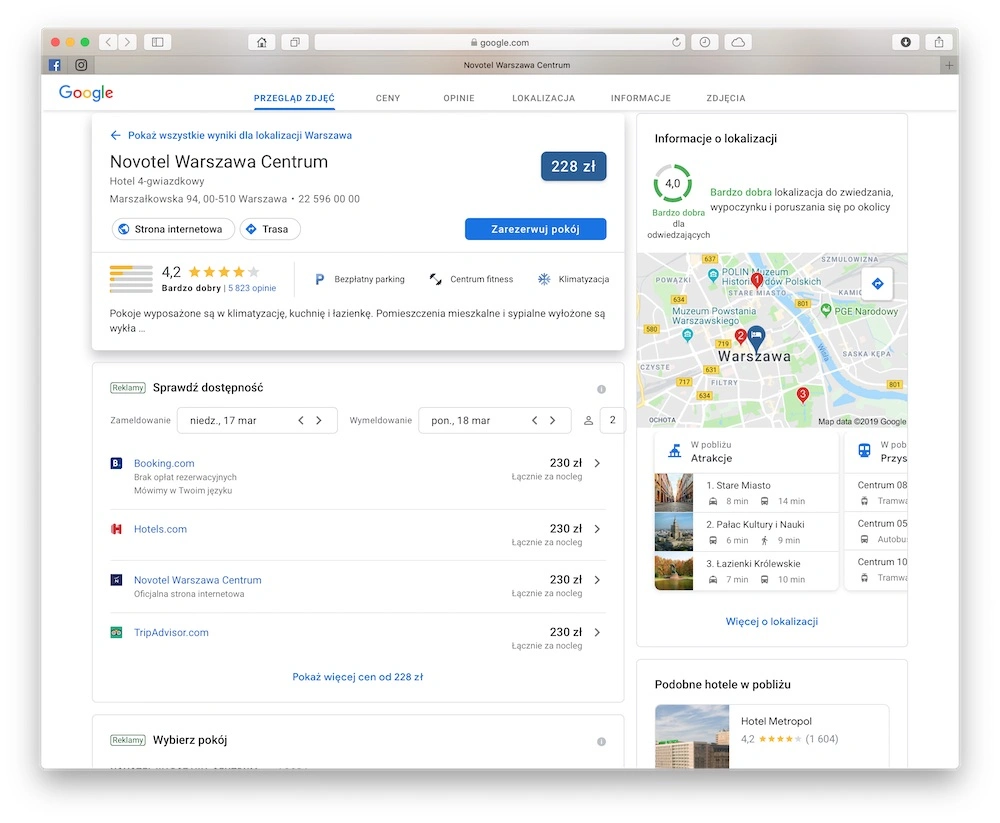The height and width of the screenshot is (823, 1000).
Task: Click the Google logo
Action: coord(86,93)
